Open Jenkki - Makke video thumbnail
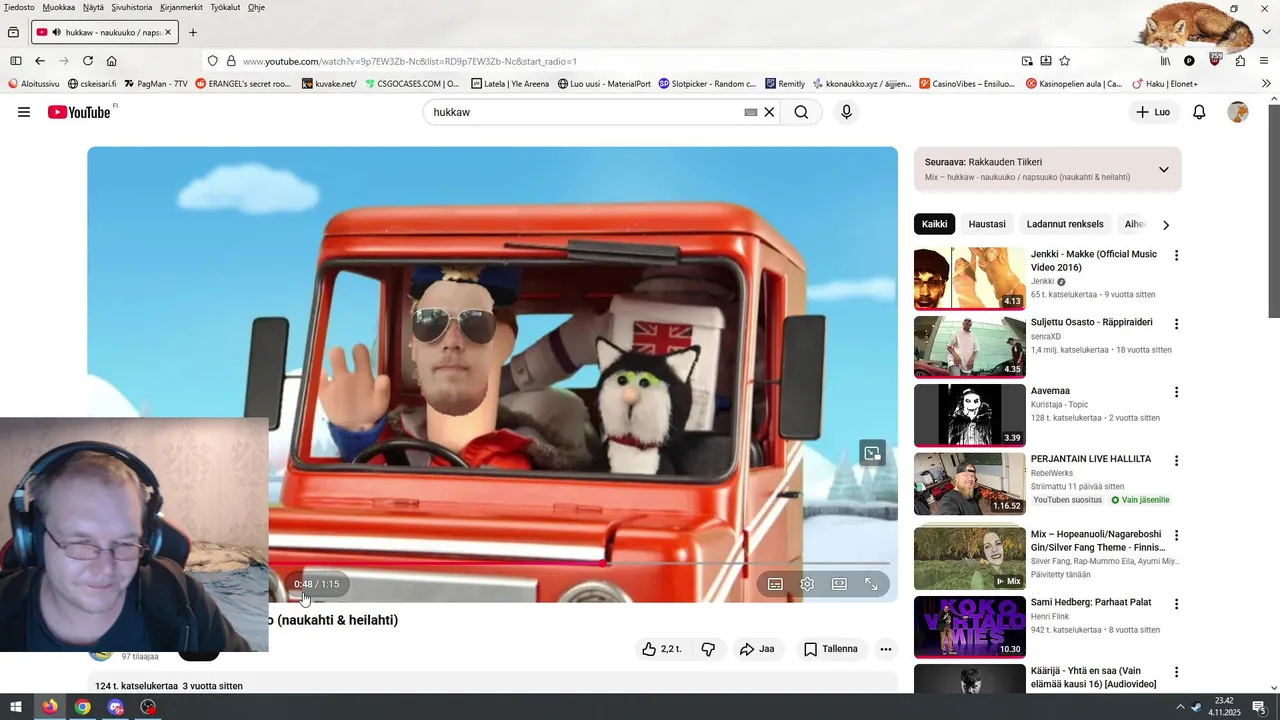This screenshot has width=1280, height=720. [x=969, y=278]
